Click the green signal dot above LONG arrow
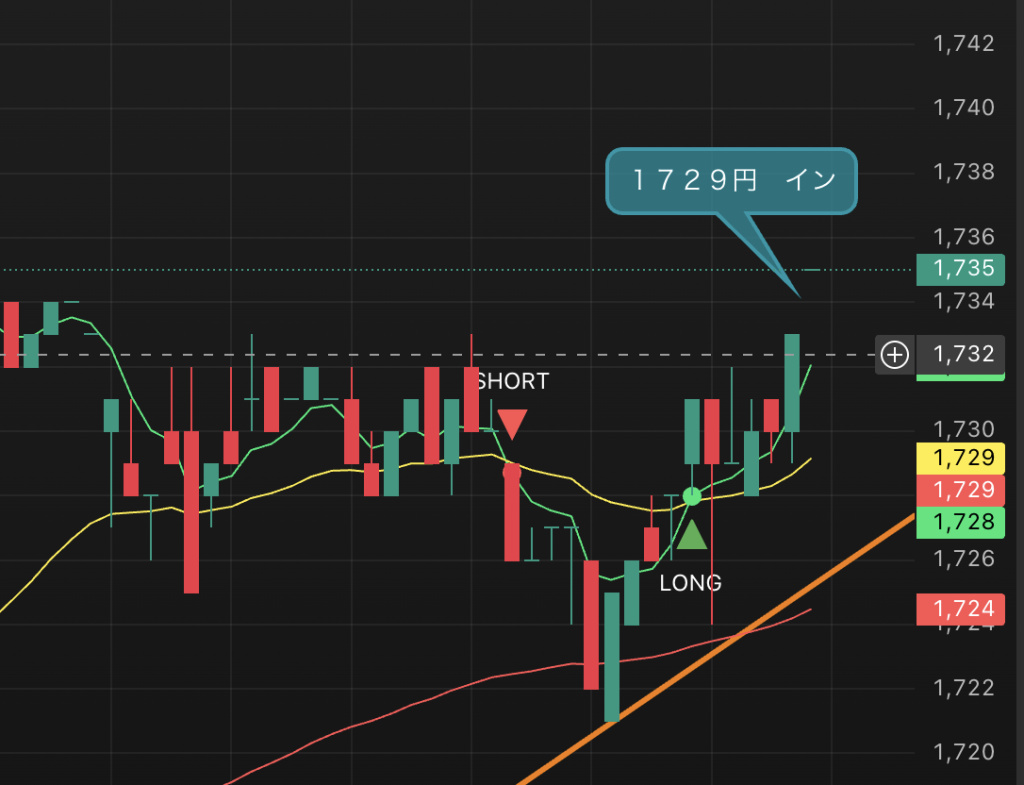 tap(691, 496)
